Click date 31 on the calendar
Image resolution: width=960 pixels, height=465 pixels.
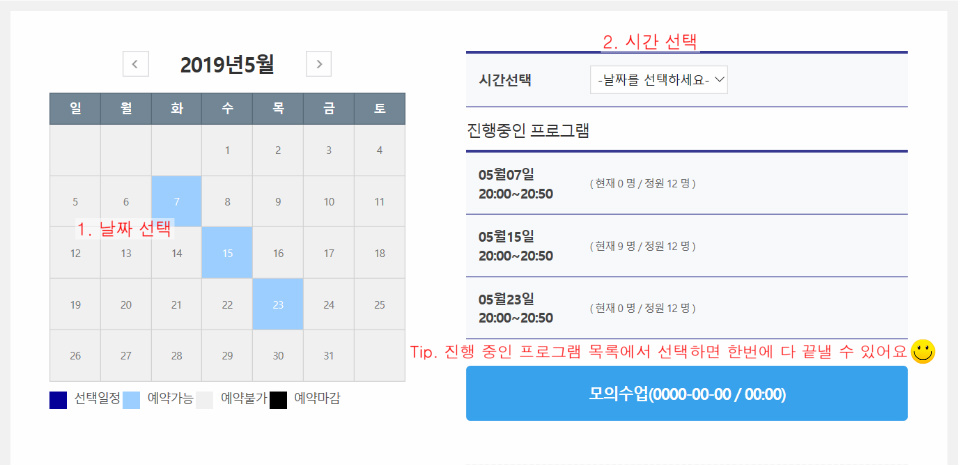(x=329, y=356)
